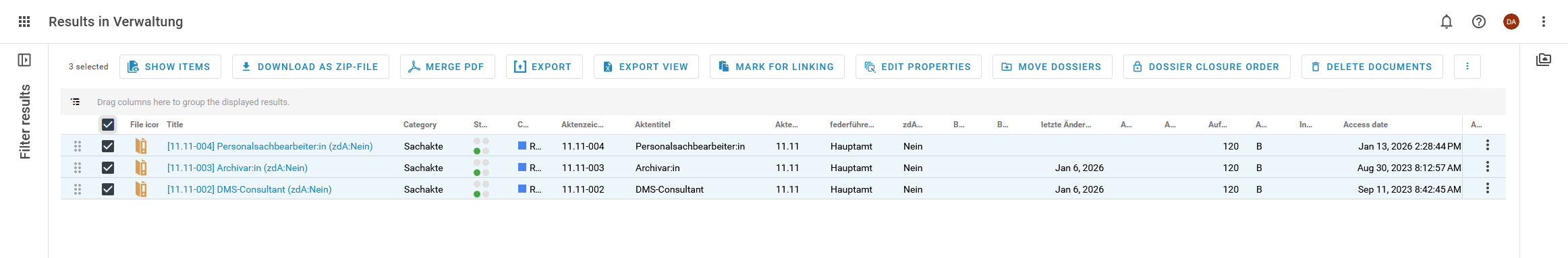
Task: Sort by federführend column header
Action: click(852, 125)
